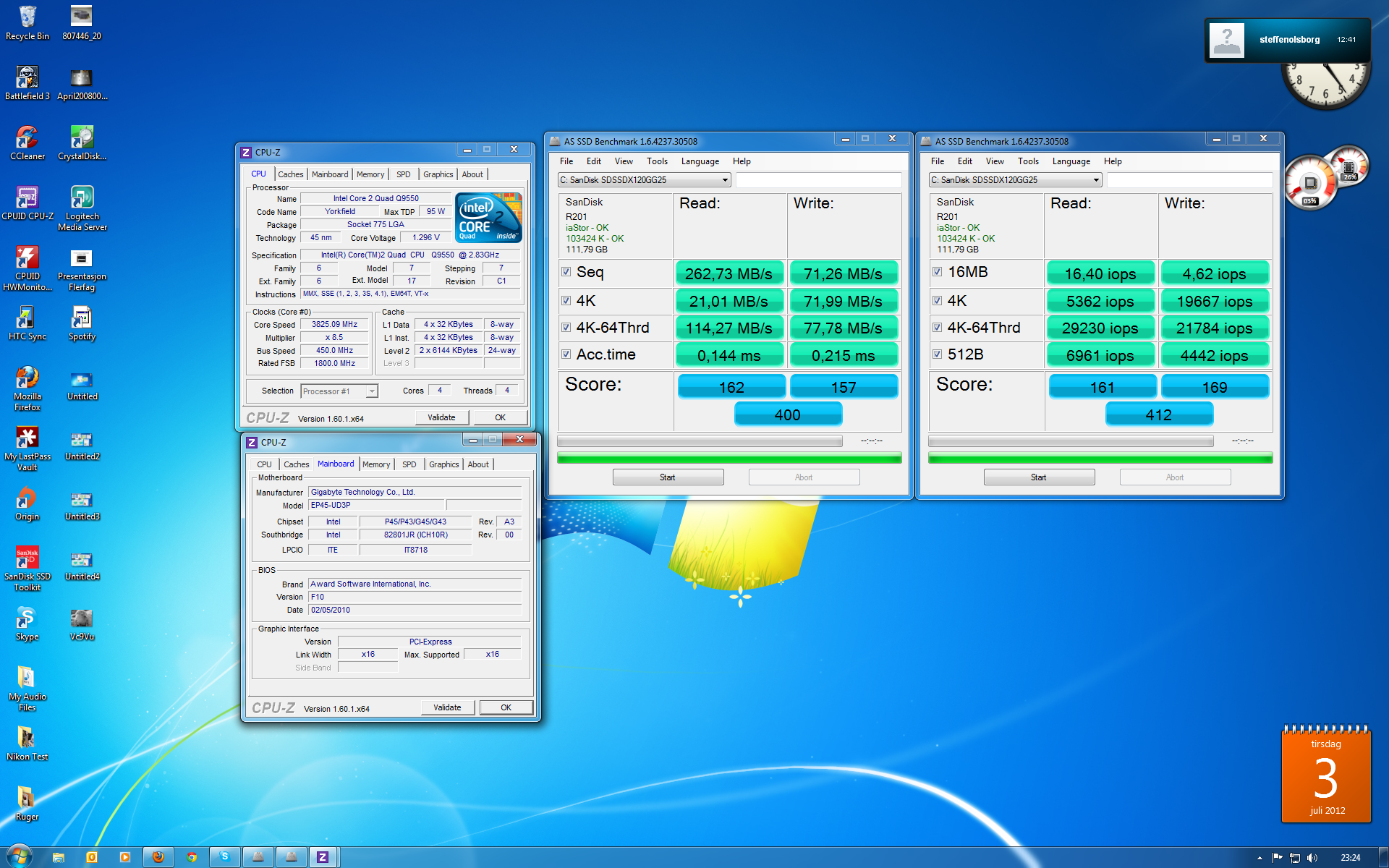Screen dimensions: 1389x868
Task: Click gray progress bar in left AS SSD
Action: click(x=700, y=441)
